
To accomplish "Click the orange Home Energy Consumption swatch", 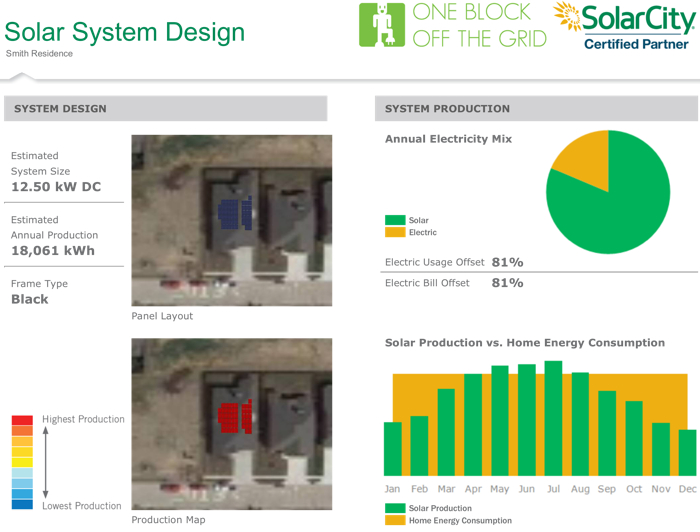I will coord(395,520).
